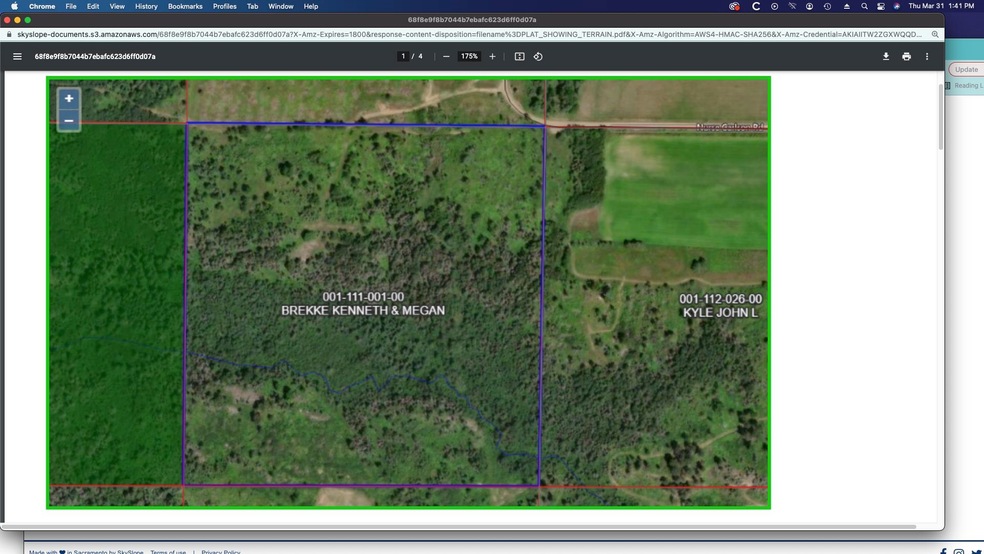Click the Update button in background window
Image resolution: width=984 pixels, height=554 pixels.
966,70
